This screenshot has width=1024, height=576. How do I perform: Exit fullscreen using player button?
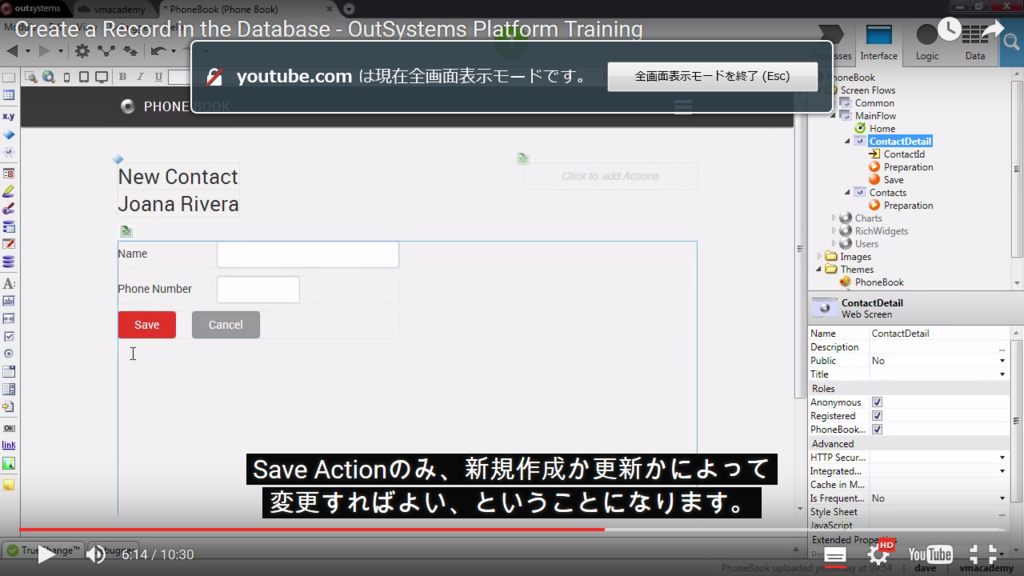click(x=982, y=555)
